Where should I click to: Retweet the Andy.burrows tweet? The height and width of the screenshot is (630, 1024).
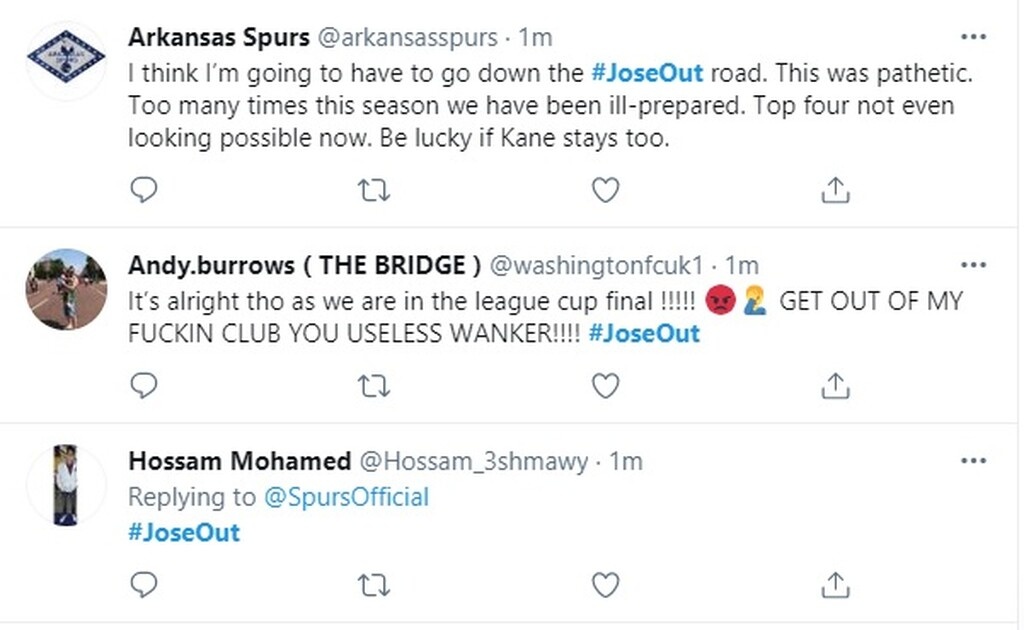pos(374,385)
